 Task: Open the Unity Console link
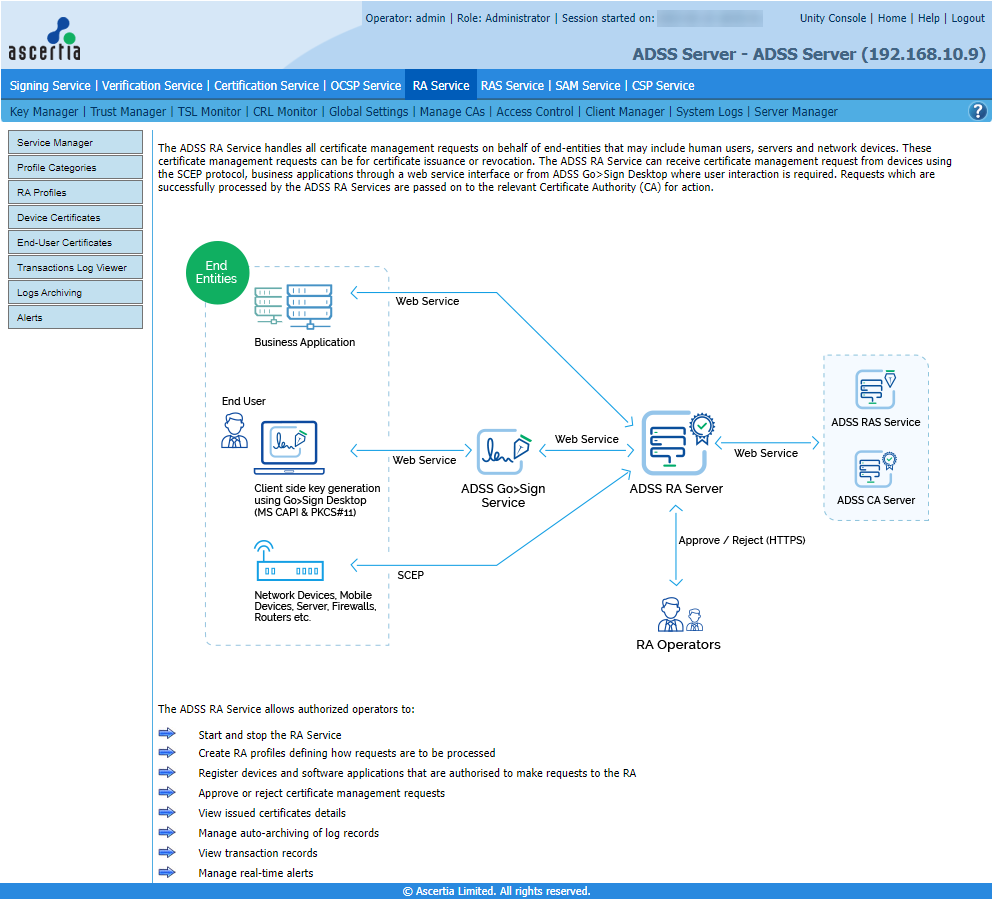pyautogui.click(x=833, y=18)
